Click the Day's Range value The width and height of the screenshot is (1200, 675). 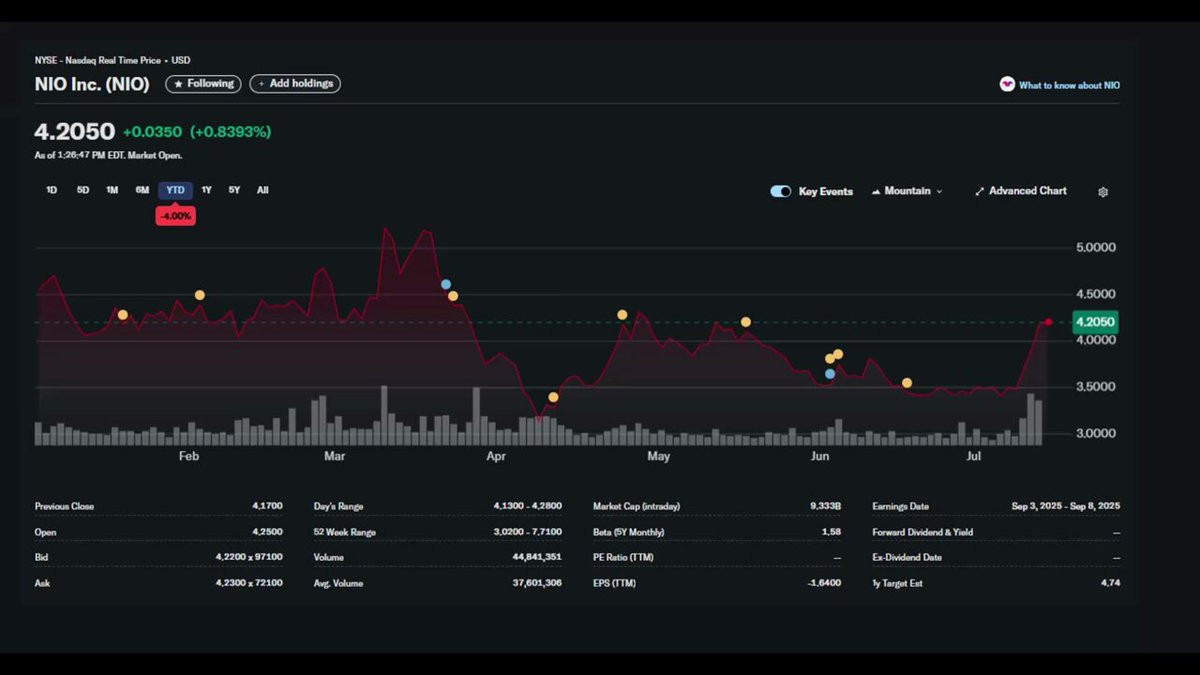(527, 507)
